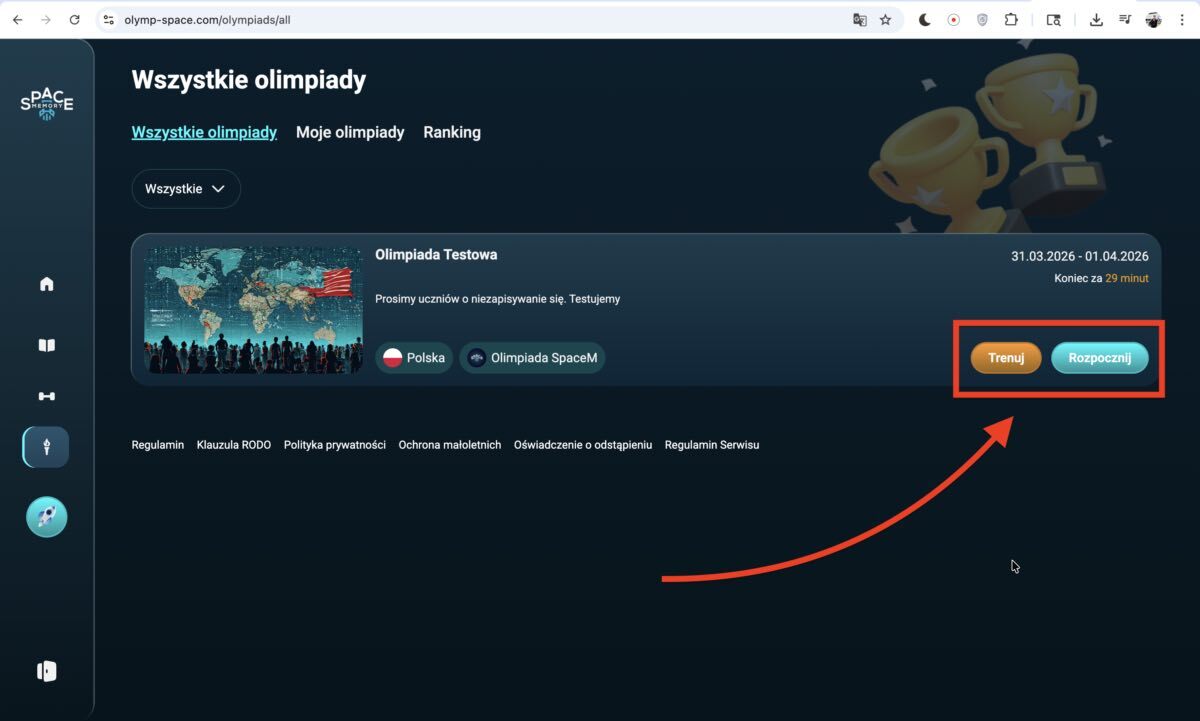The image size is (1200, 721).
Task: Open the Chrome three-dot menu
Action: 1182,20
